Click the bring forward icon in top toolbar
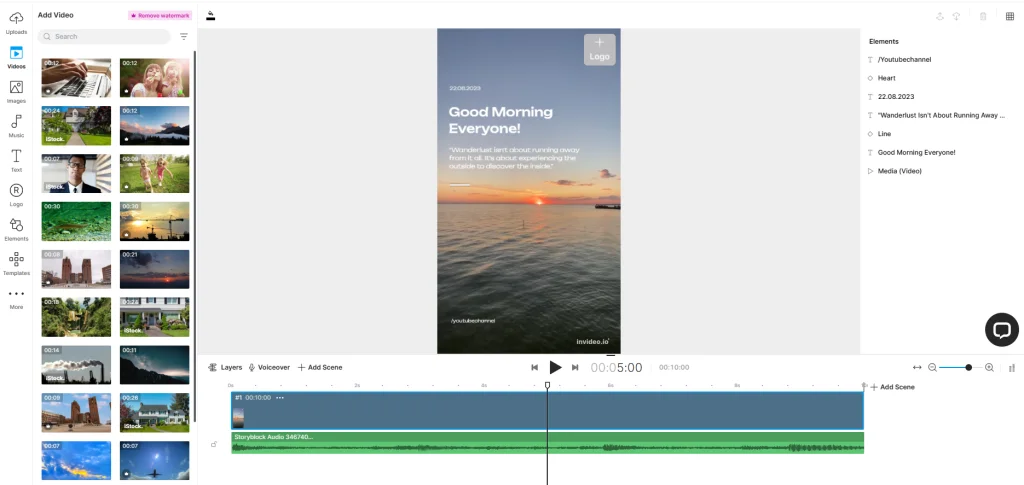Image resolution: width=1024 pixels, height=485 pixels. pyautogui.click(x=940, y=16)
